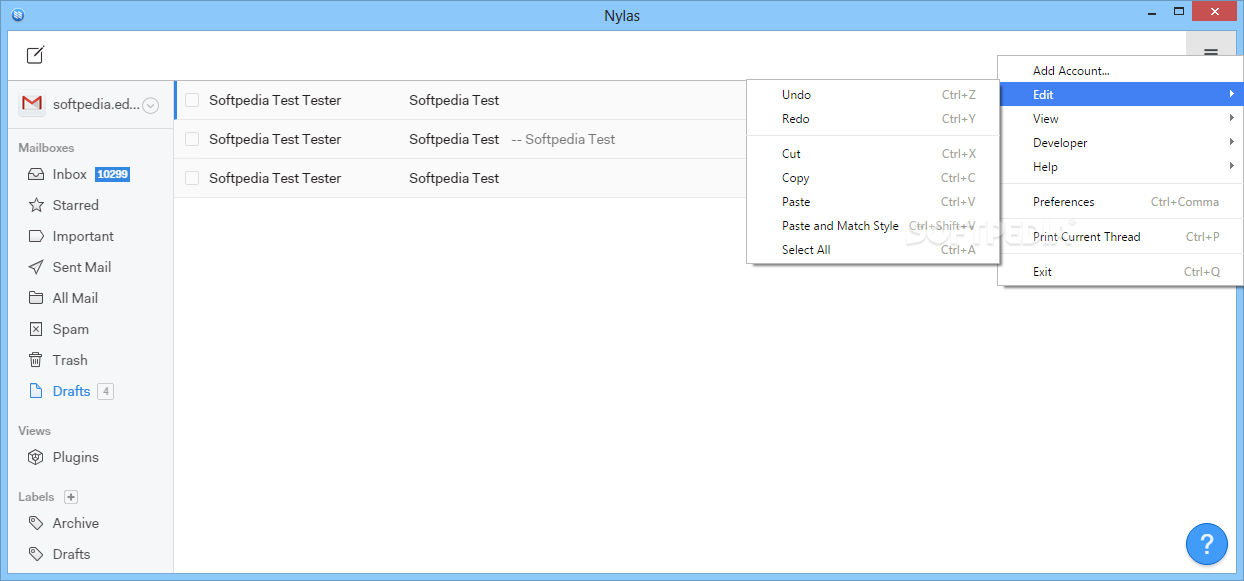Click the Important label icon
Image resolution: width=1244 pixels, height=581 pixels.
[x=36, y=236]
